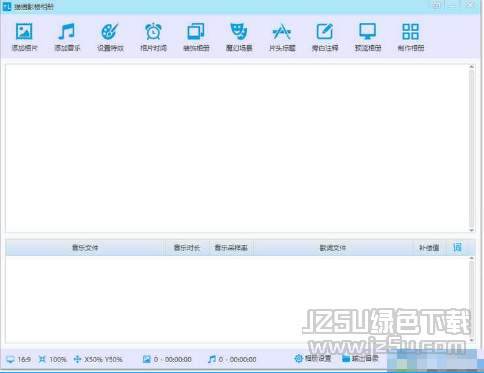Open the X50% Y50% position setting
The image size is (484, 373).
point(98,359)
